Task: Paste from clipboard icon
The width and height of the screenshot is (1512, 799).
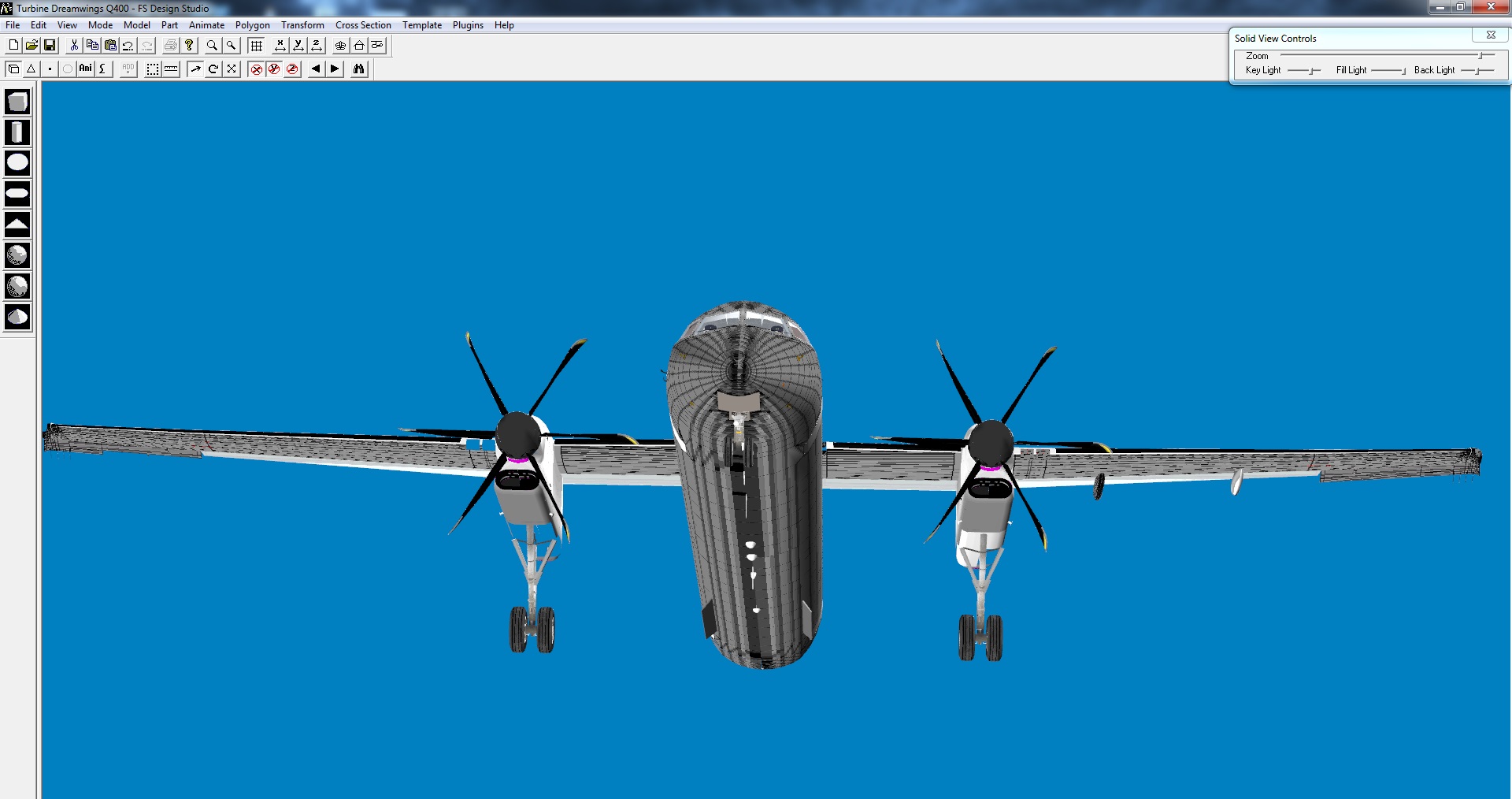Action: [110, 46]
